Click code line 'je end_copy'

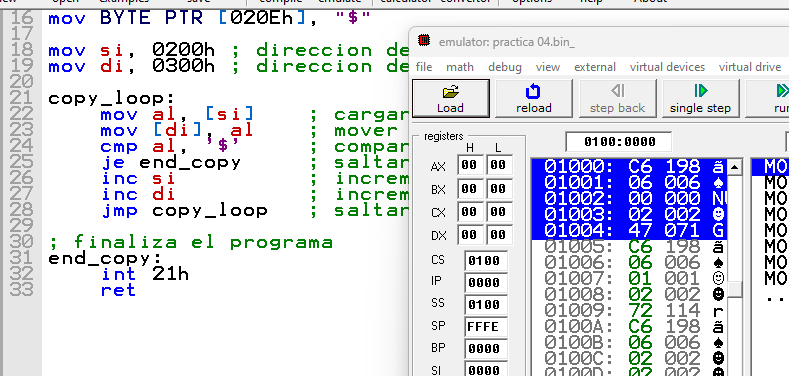click(x=171, y=163)
